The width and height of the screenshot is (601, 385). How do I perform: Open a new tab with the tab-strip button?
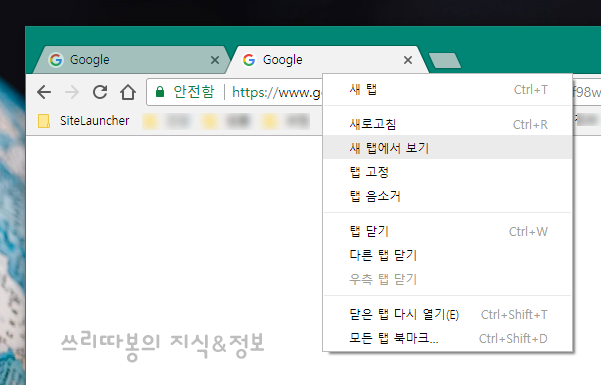(445, 61)
